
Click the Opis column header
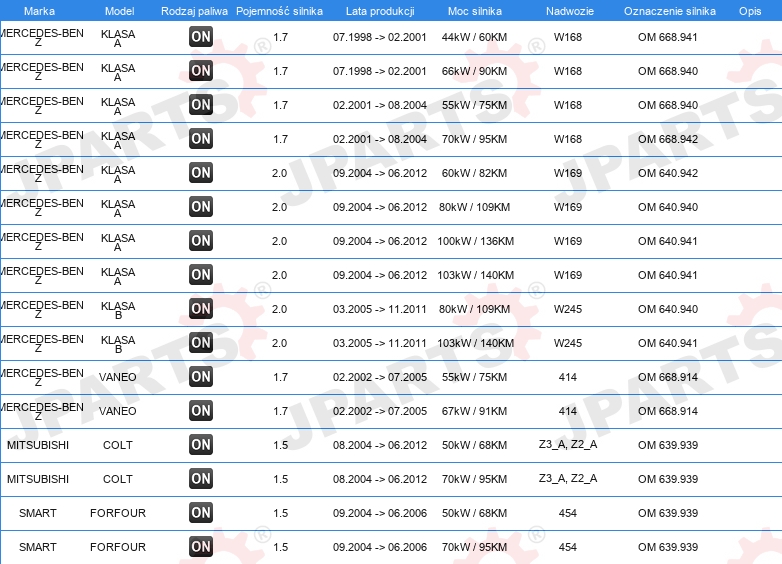750,11
